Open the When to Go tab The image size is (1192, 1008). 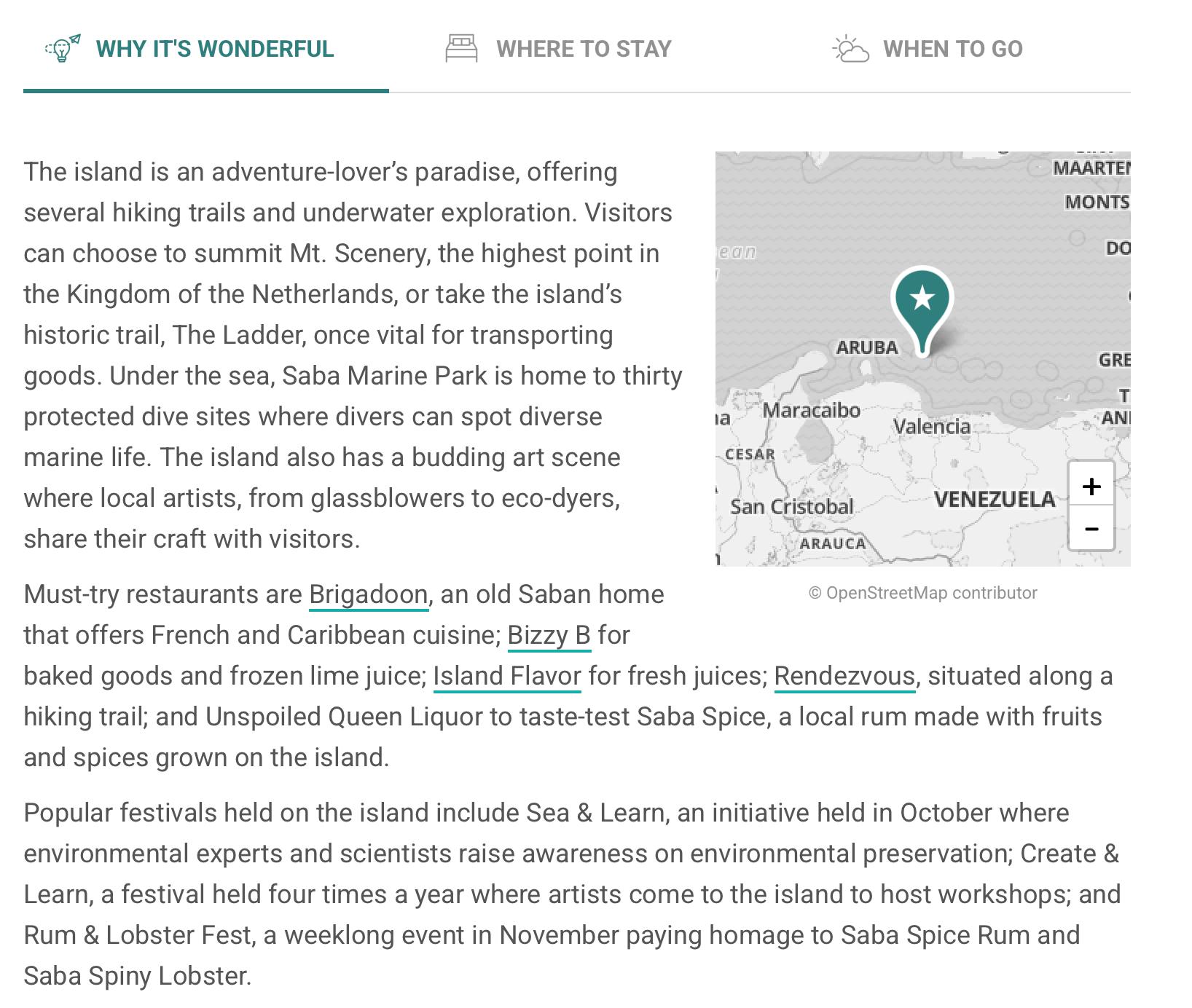click(x=952, y=49)
